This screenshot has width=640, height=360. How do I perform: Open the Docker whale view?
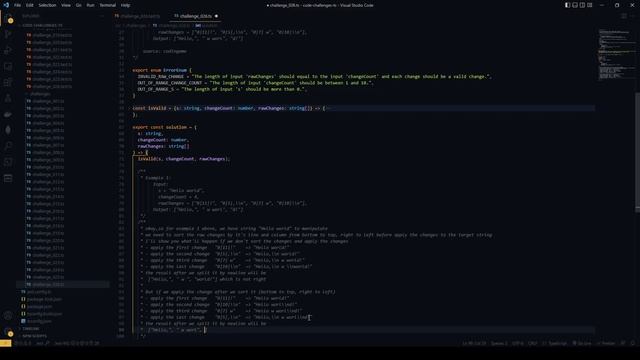click(x=8, y=114)
